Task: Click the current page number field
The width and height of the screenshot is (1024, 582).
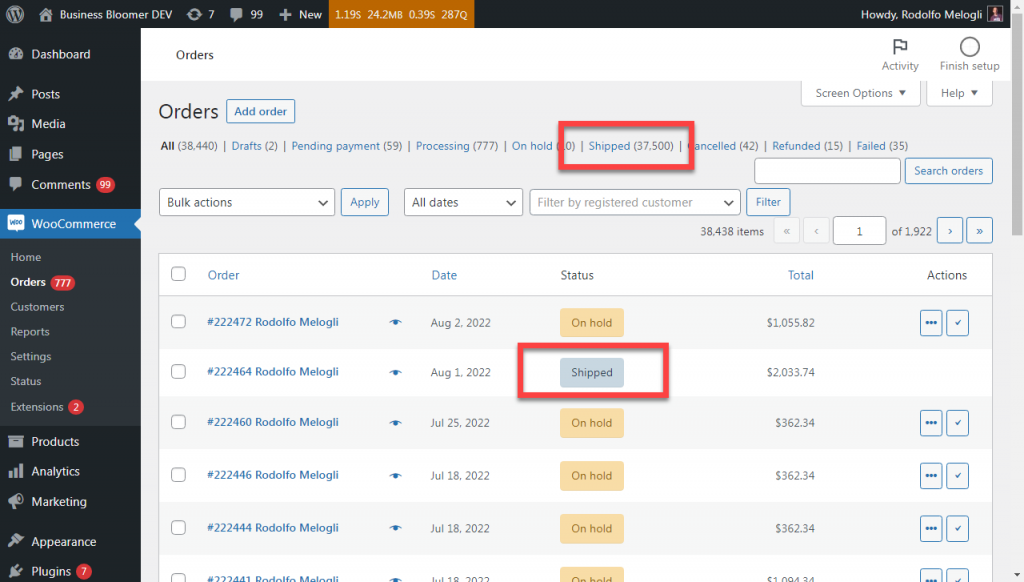Action: pyautogui.click(x=859, y=231)
